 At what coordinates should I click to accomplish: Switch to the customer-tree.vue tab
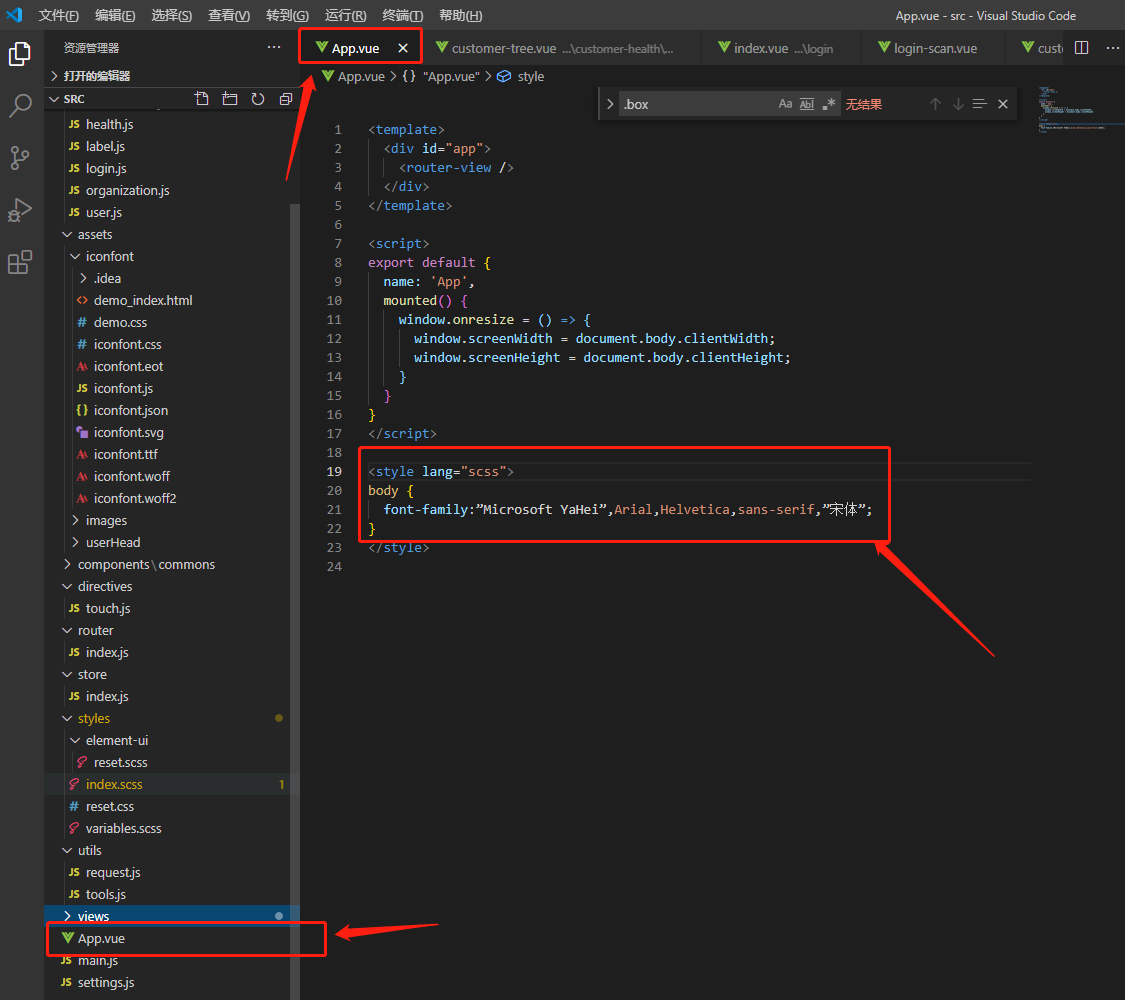point(560,48)
